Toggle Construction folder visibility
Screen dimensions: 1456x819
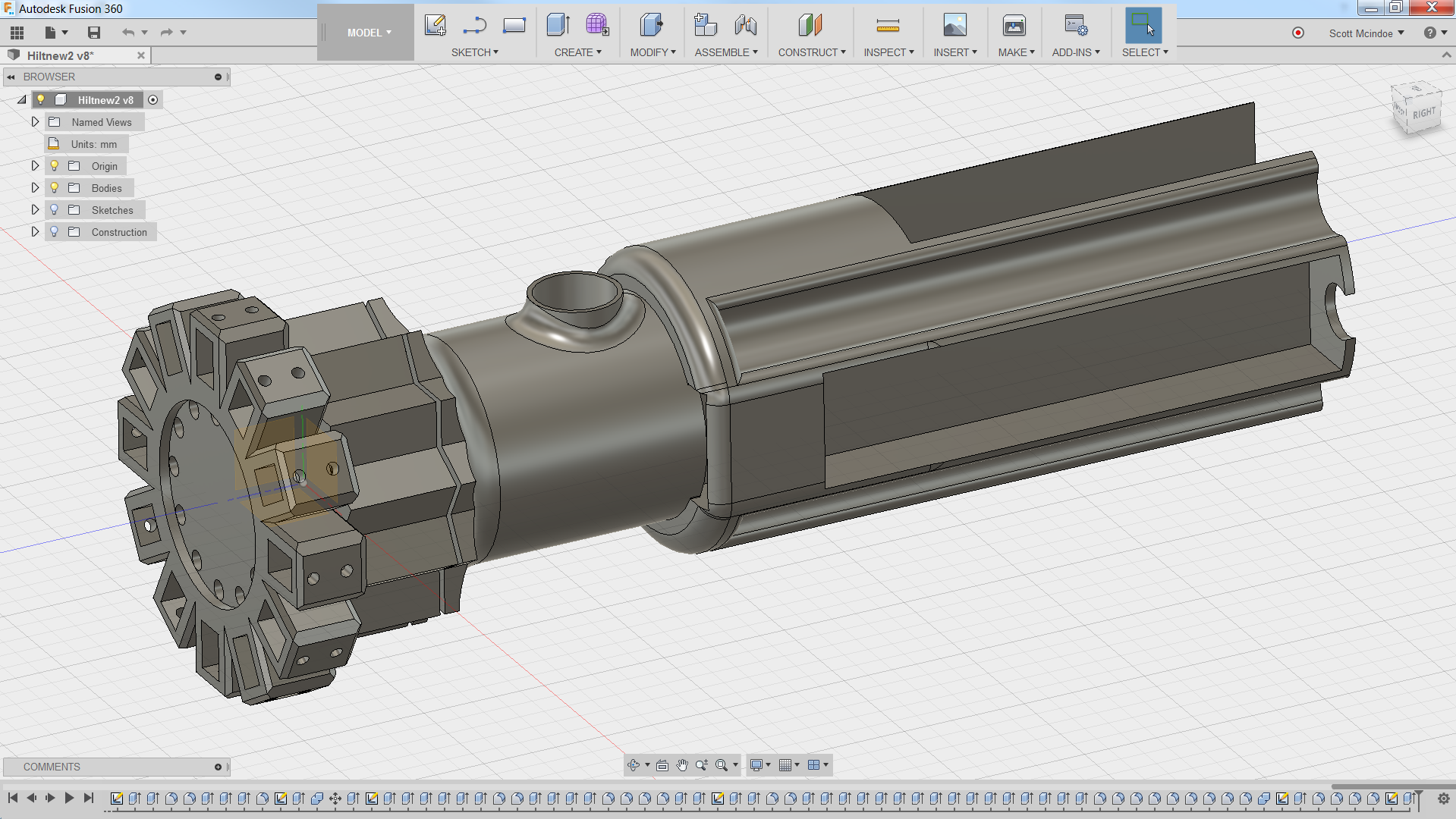coord(55,232)
